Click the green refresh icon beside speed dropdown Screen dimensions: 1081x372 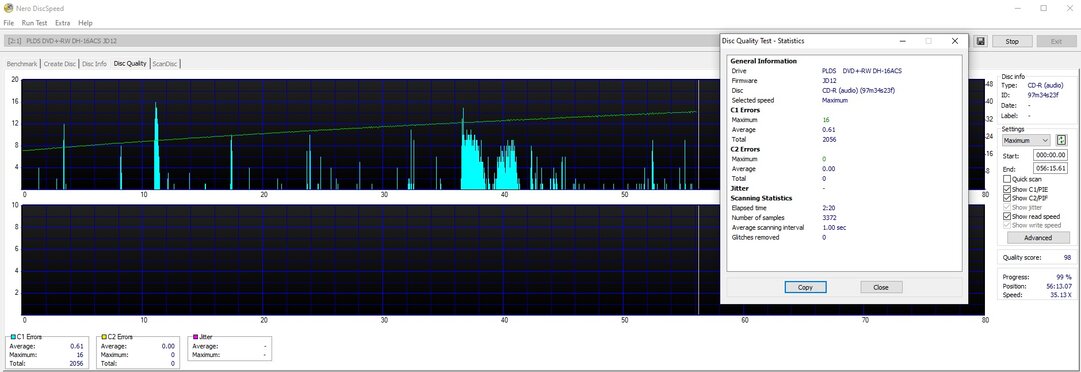1061,140
